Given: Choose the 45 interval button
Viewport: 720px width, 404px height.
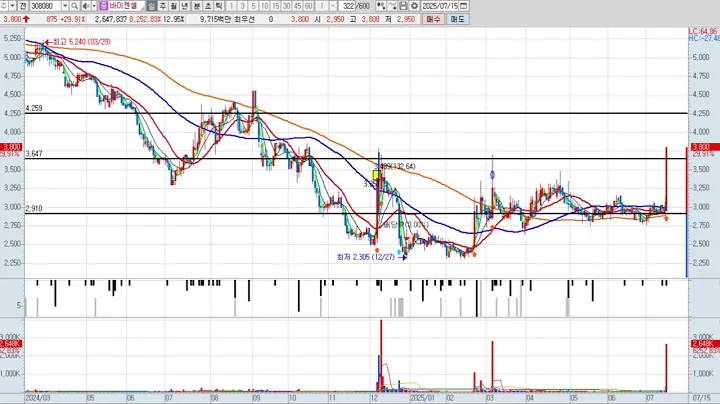Looking at the screenshot, I should tap(297, 6).
